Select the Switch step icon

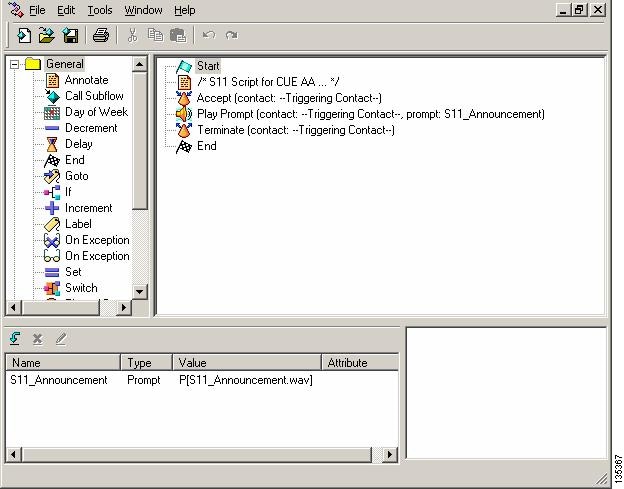coord(52,288)
